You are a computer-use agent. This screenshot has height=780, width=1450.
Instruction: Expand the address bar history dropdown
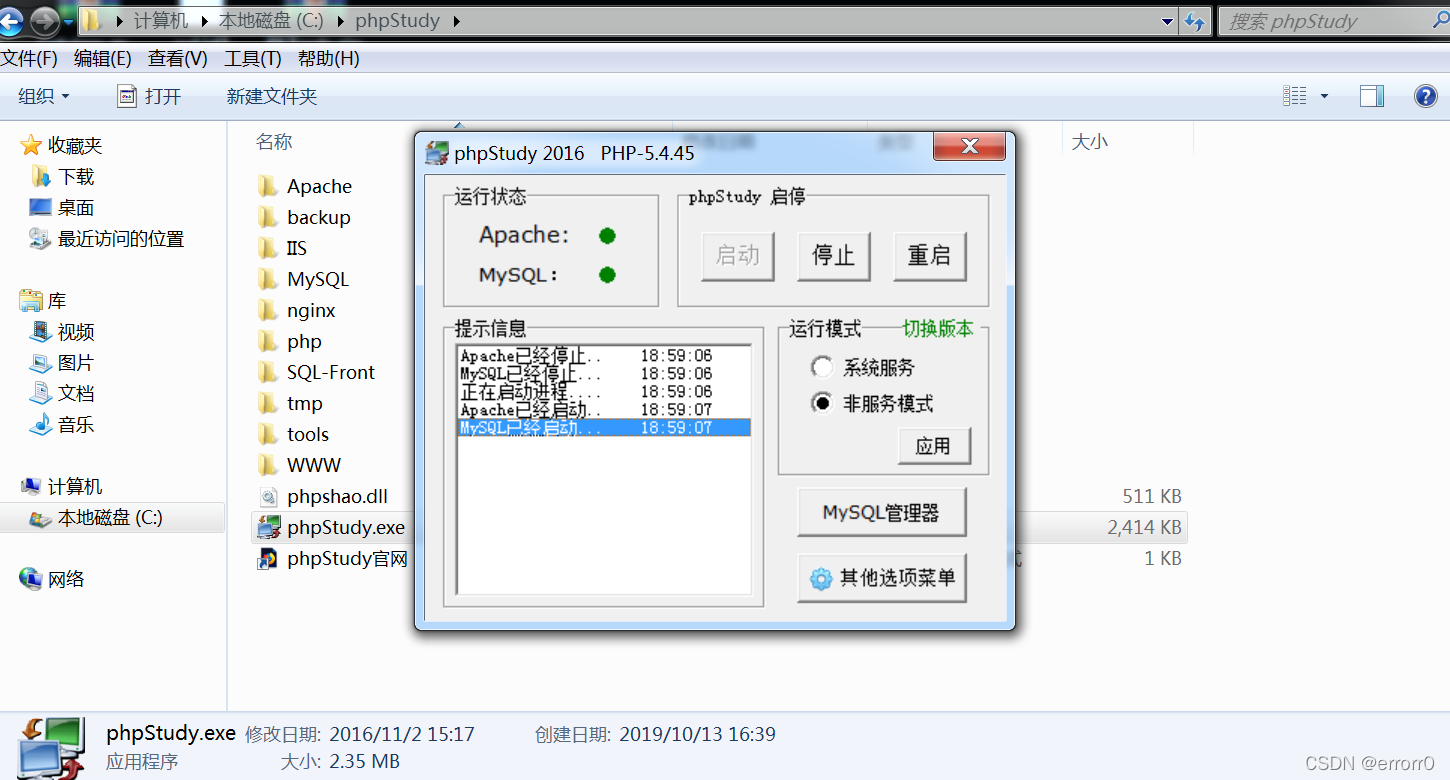click(x=1167, y=21)
